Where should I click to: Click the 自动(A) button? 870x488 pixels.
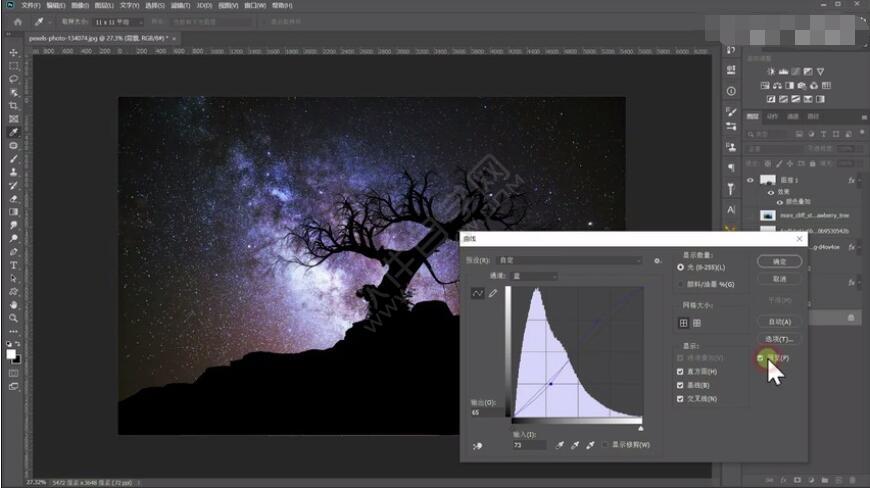(x=781, y=322)
